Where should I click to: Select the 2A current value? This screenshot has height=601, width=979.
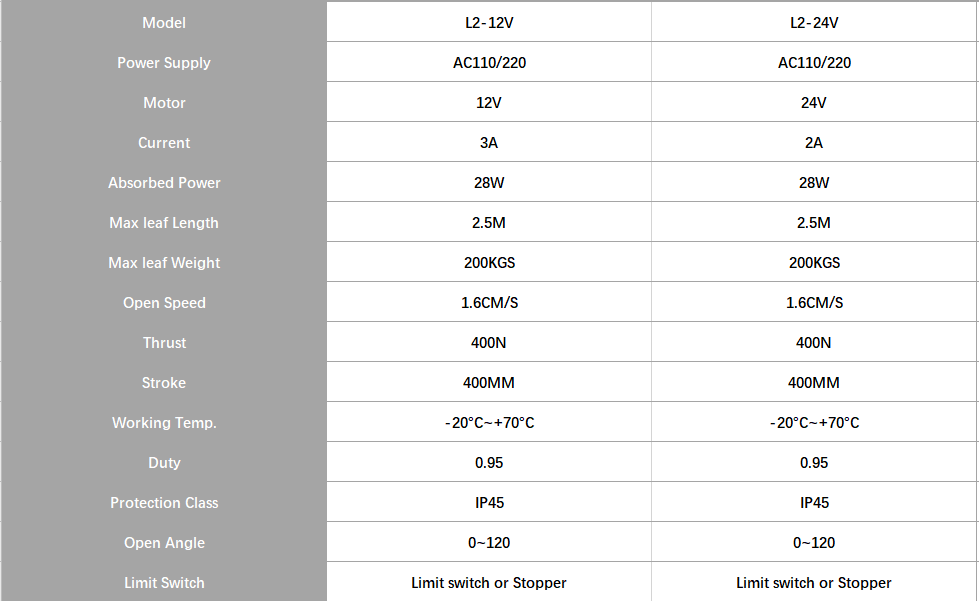(814, 142)
